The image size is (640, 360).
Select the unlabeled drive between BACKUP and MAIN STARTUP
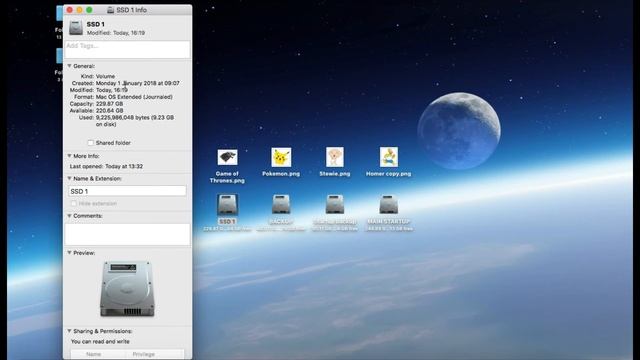point(335,204)
